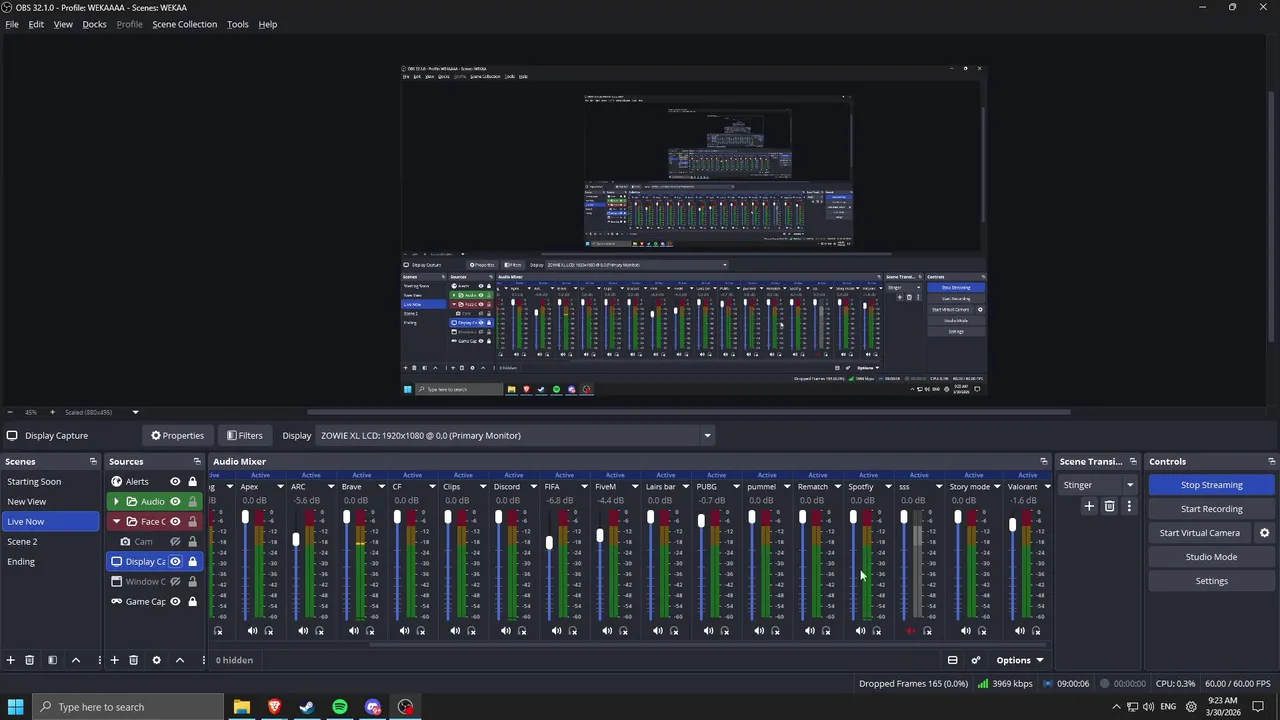Toggle monitoring headphone icon on Discord channel
The height and width of the screenshot is (720, 1280).
tap(522, 631)
